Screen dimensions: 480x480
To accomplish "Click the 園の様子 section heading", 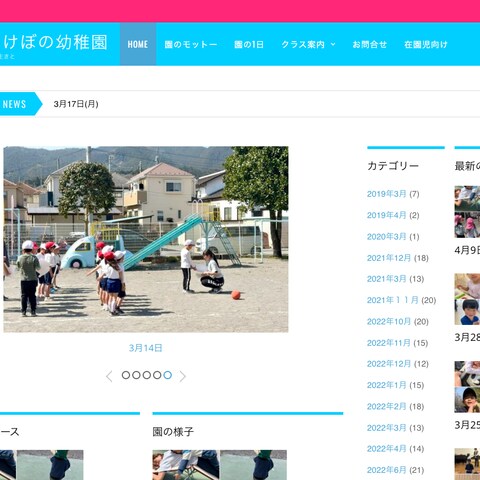I will pyautogui.click(x=173, y=432).
